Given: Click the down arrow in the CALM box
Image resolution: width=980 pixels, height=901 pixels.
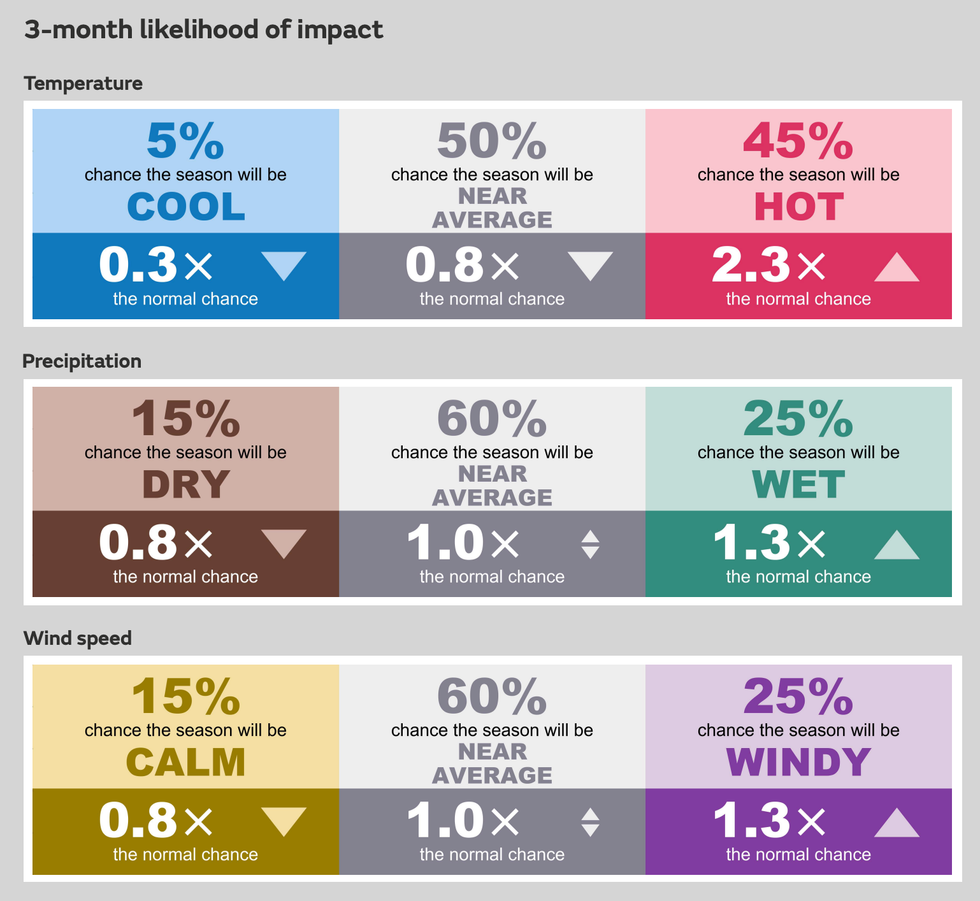Looking at the screenshot, I should tap(284, 822).
